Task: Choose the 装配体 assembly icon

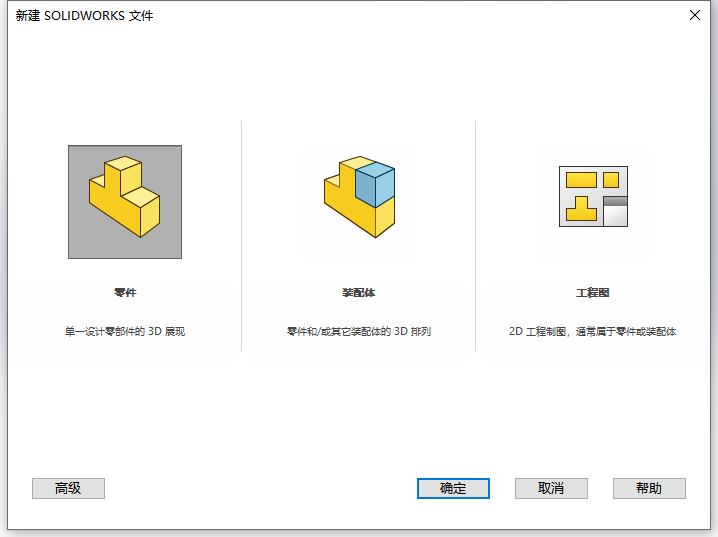Action: [359, 197]
